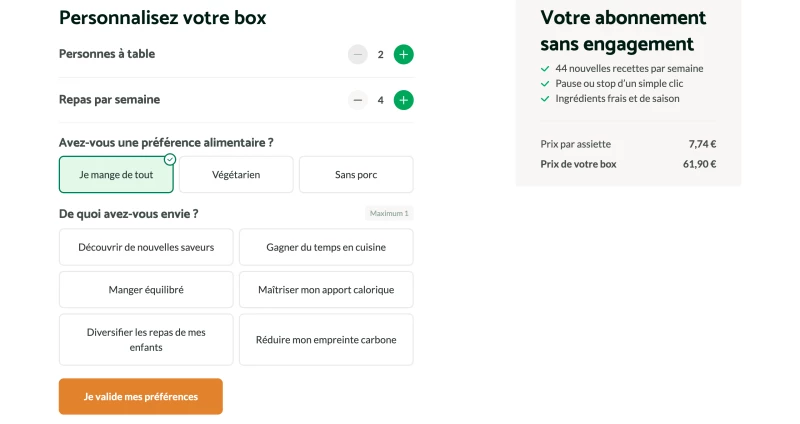Image resolution: width=800 pixels, height=424 pixels.
Task: Click Je valide mes préférences button
Action: pyautogui.click(x=141, y=396)
